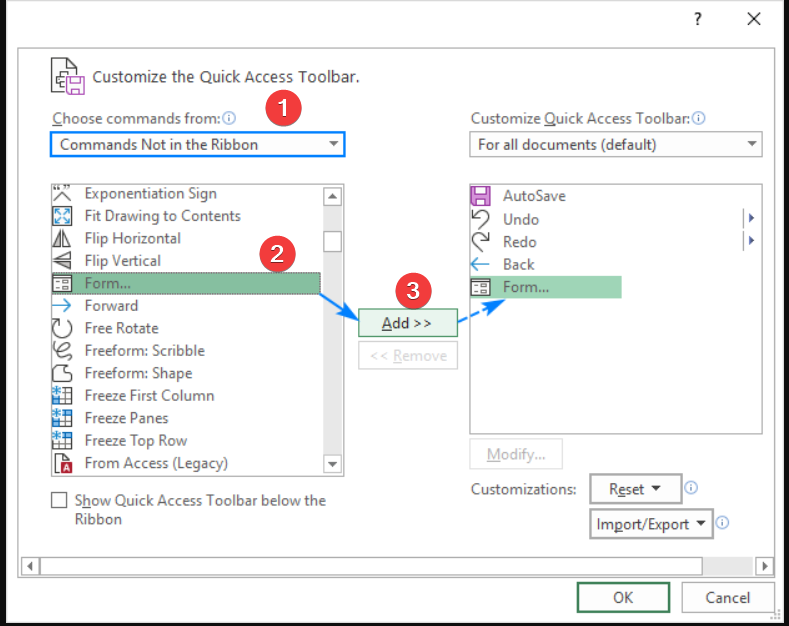Viewport: 789px width, 626px height.
Task: Toggle Show Quick Access Toolbar below the Ribbon
Action: point(59,500)
